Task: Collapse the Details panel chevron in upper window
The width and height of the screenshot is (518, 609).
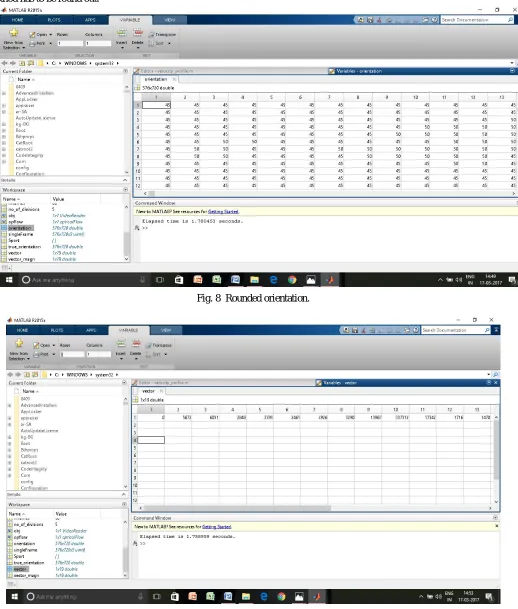Action: [x=125, y=181]
